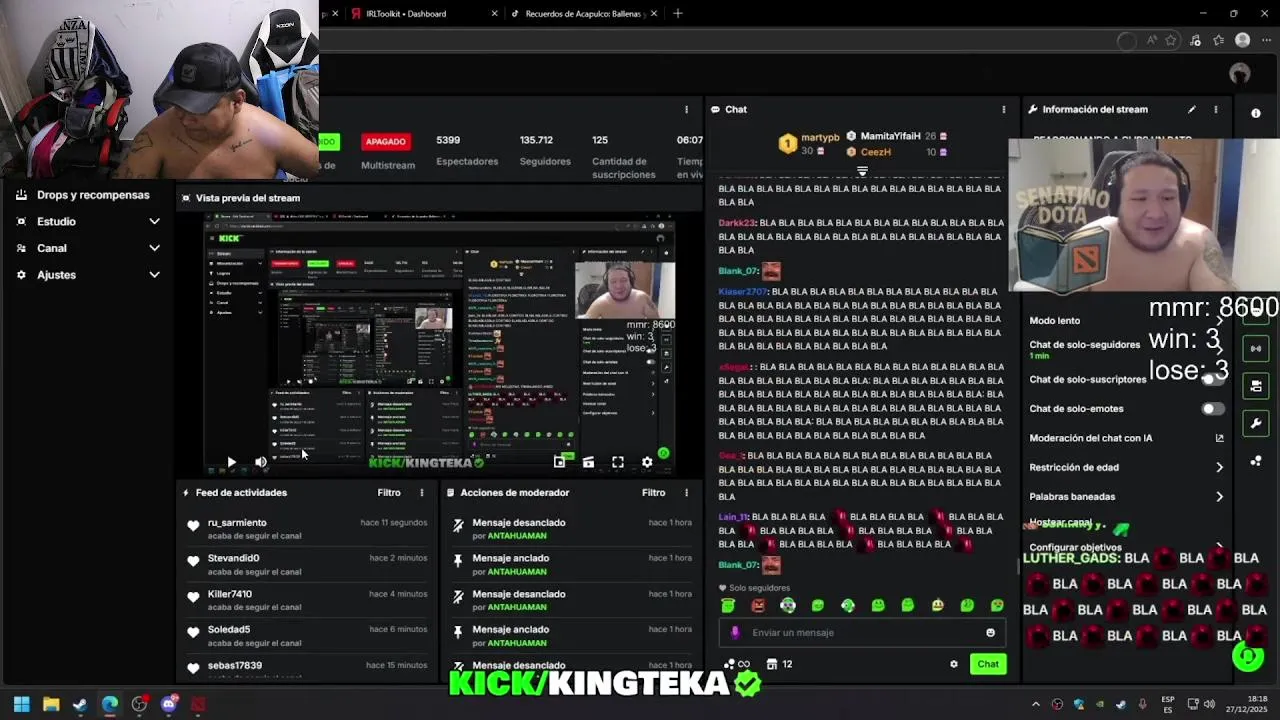This screenshot has height=720, width=1280.
Task: Toggle theater mode in the stream preview
Action: [x=588, y=462]
